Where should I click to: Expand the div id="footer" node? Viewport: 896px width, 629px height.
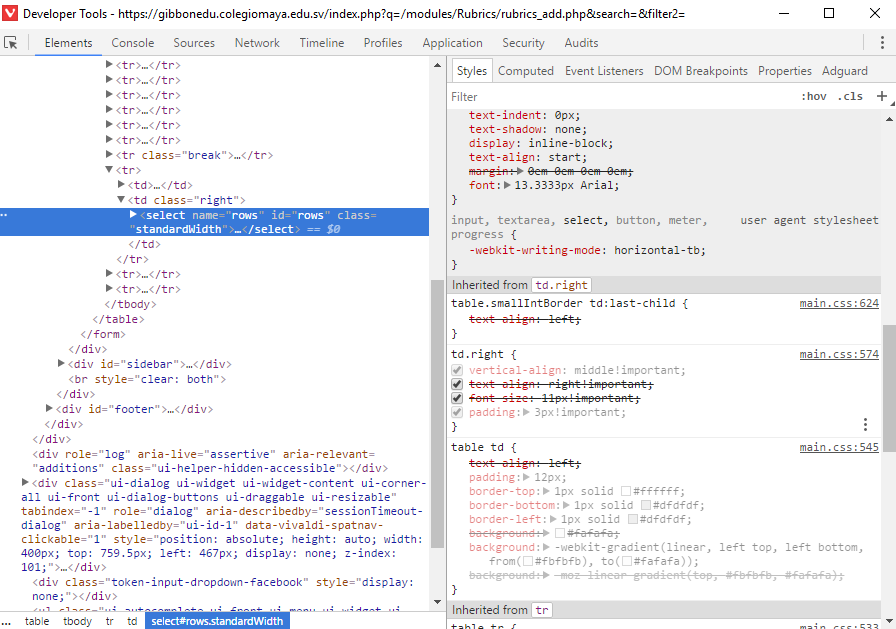click(49, 408)
